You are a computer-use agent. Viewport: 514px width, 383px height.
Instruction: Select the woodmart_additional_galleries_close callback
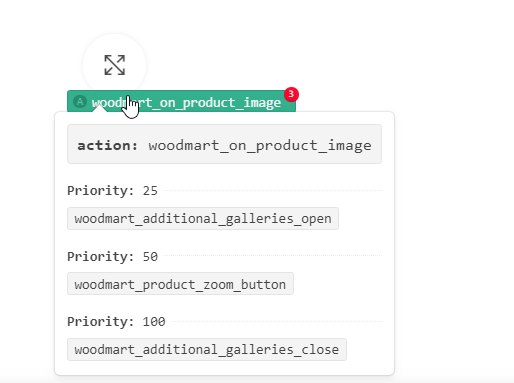point(207,350)
